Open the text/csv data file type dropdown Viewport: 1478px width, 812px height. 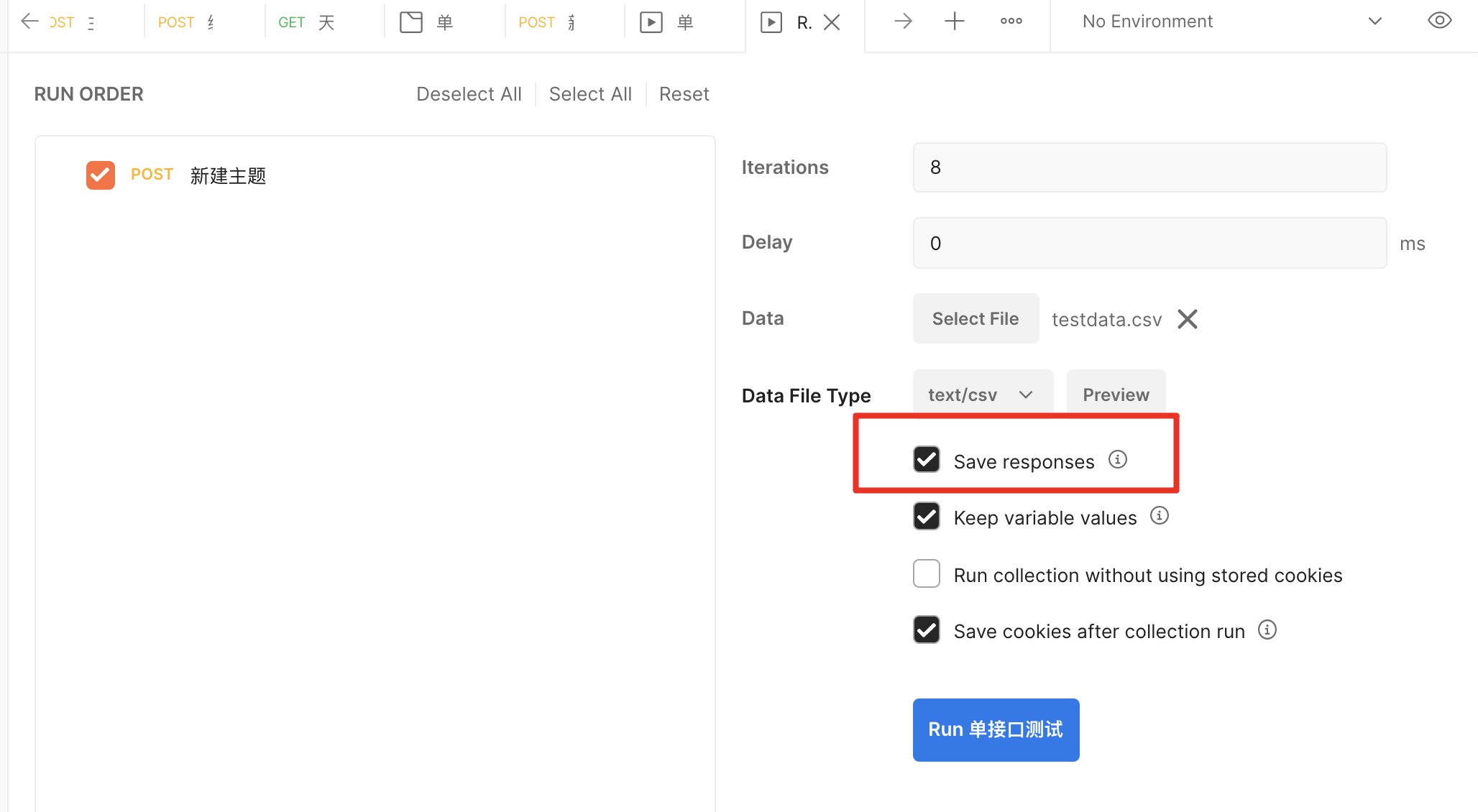(982, 395)
